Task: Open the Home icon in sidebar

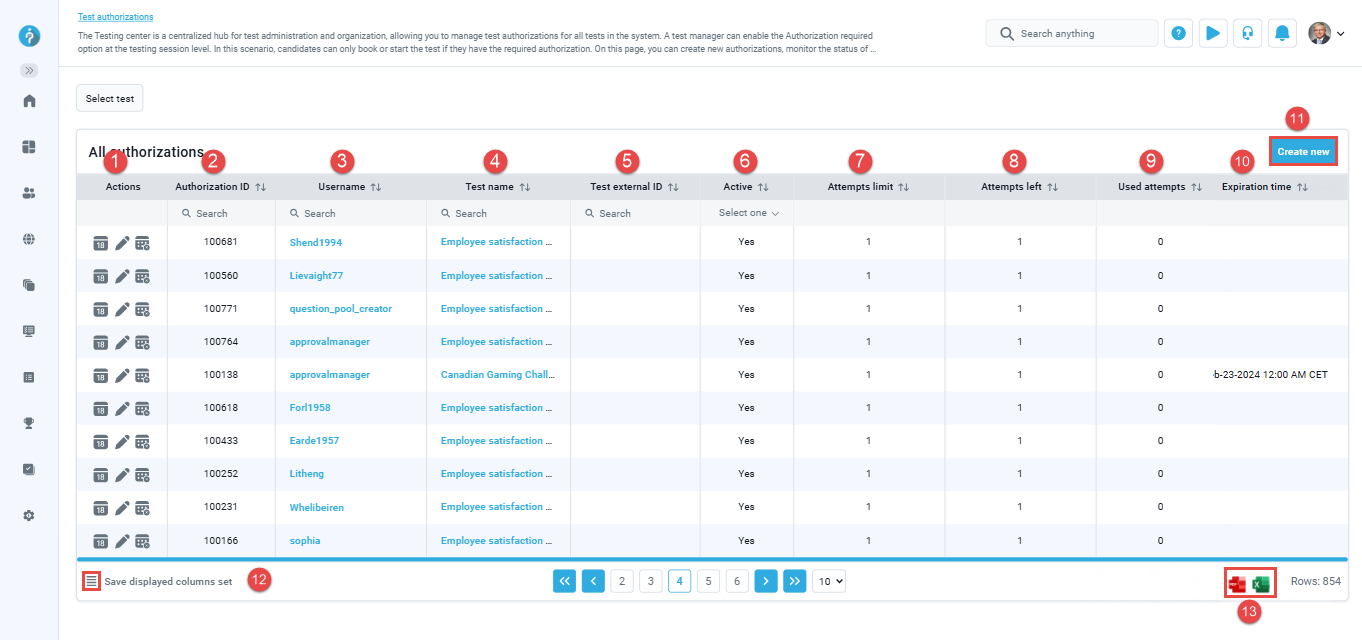Action: 29,100
